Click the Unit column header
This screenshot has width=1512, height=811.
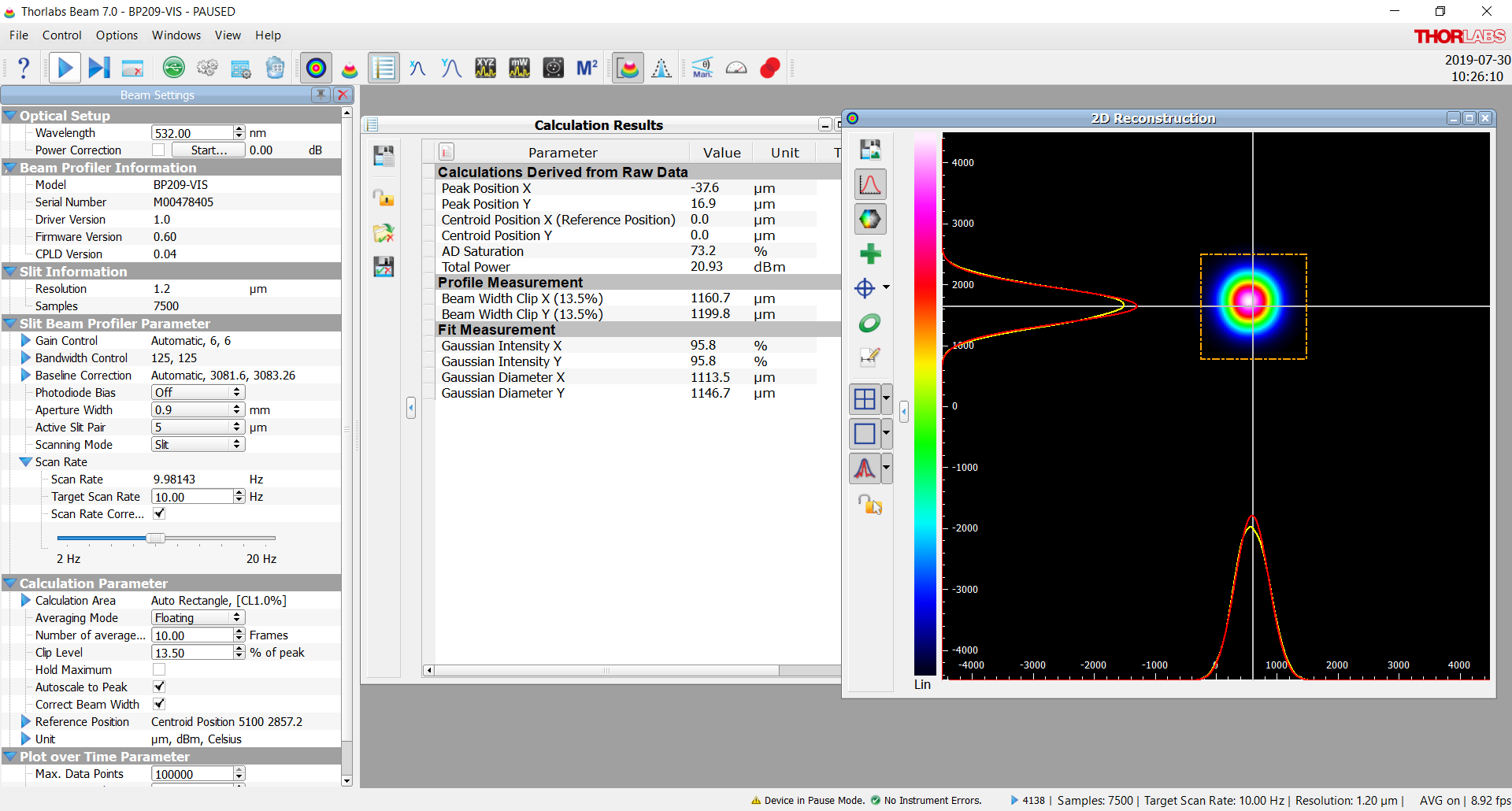click(784, 152)
